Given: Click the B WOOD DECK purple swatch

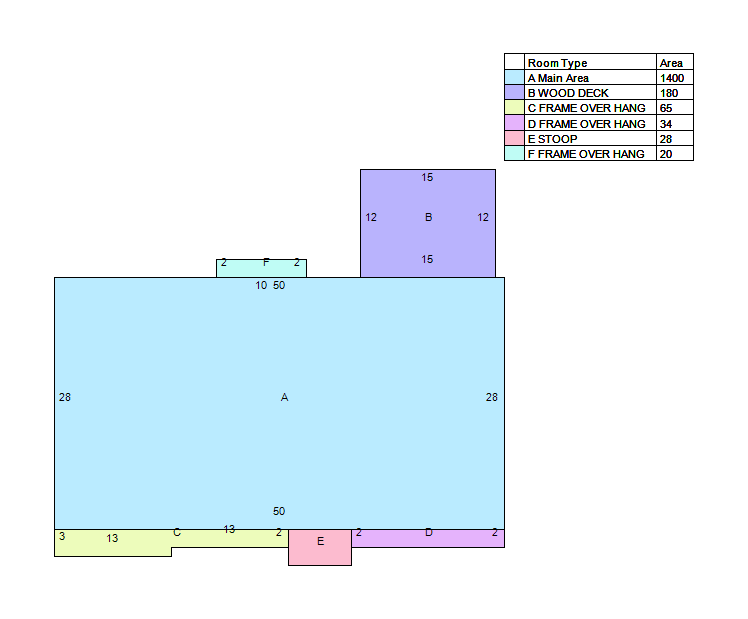Looking at the screenshot, I should [514, 93].
